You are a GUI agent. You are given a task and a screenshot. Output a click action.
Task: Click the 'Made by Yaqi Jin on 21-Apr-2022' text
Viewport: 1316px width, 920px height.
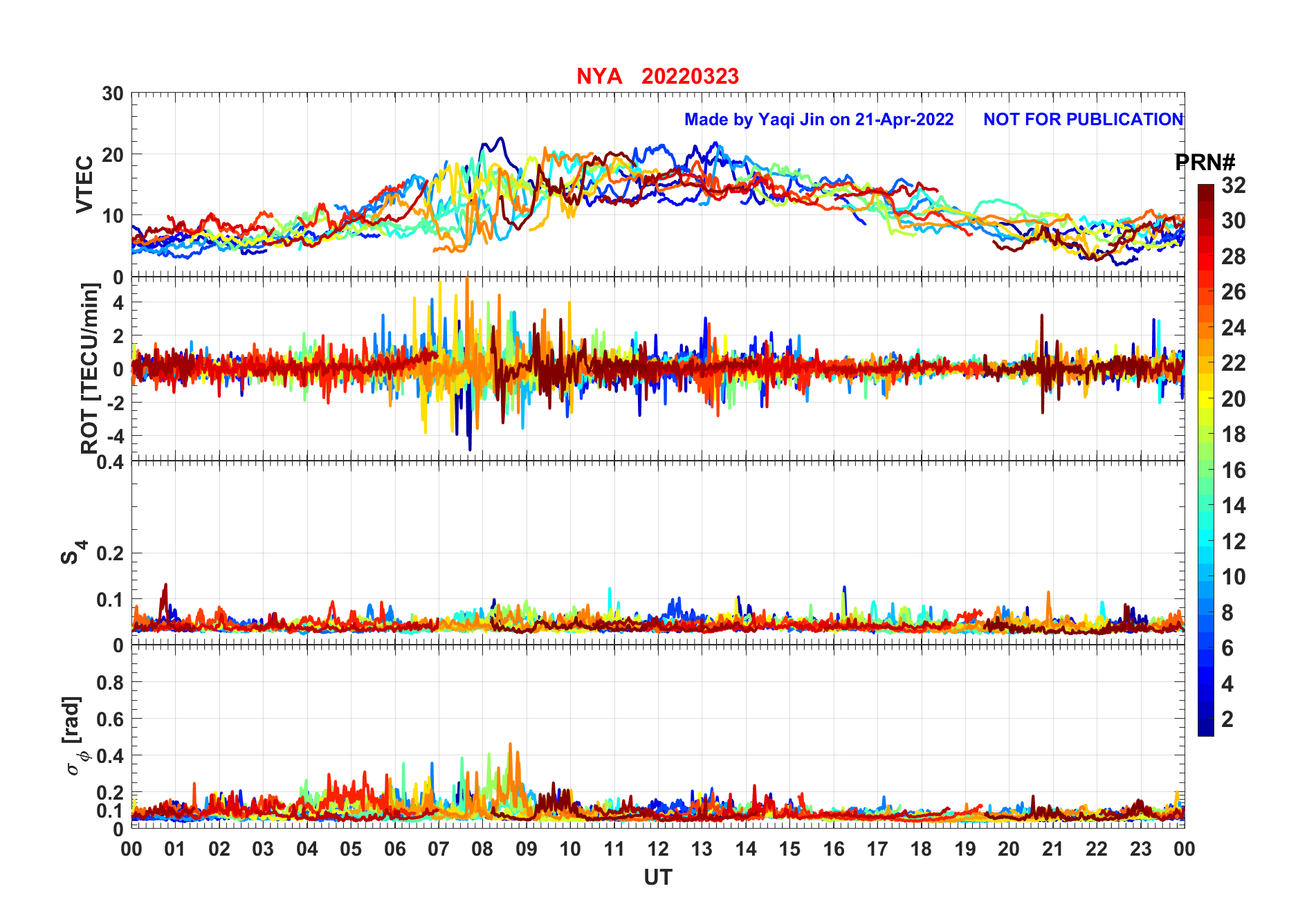819,120
